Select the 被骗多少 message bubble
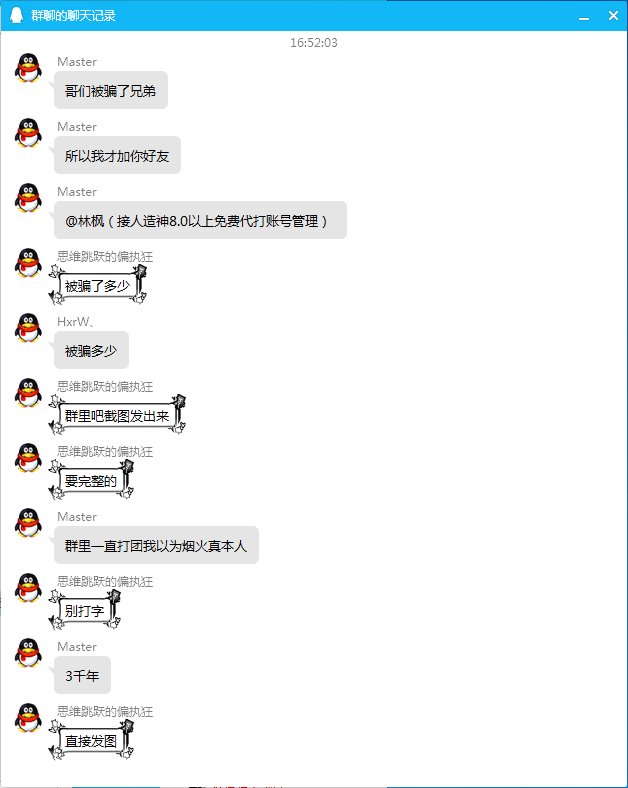628x788 pixels. [x=91, y=350]
